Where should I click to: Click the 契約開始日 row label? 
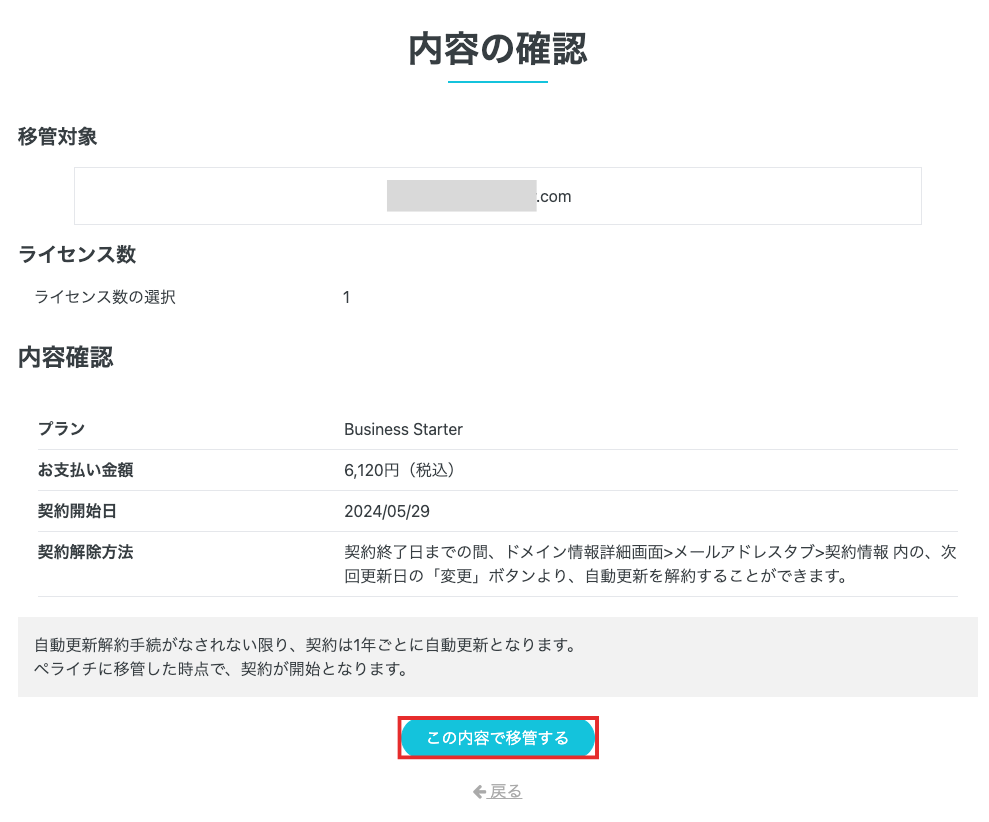(77, 511)
